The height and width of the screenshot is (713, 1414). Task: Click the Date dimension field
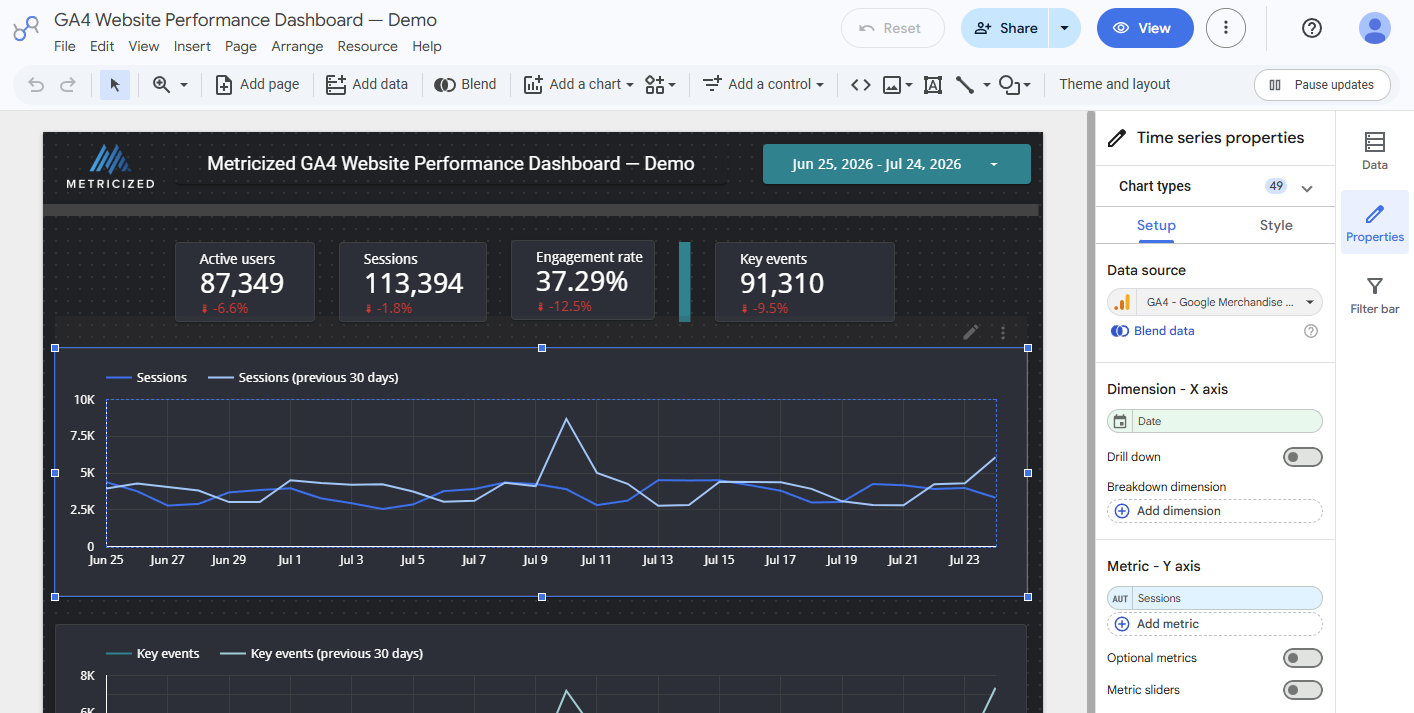coord(1215,421)
